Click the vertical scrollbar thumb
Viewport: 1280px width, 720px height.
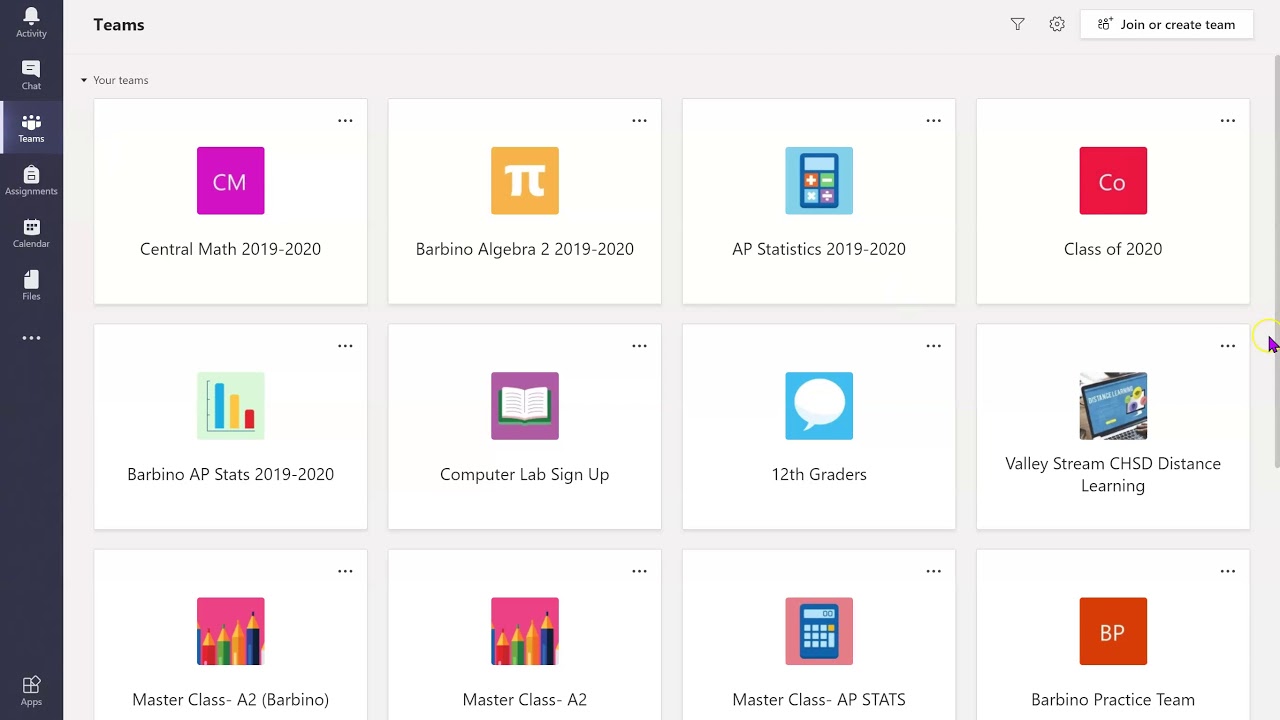[x=1276, y=262]
